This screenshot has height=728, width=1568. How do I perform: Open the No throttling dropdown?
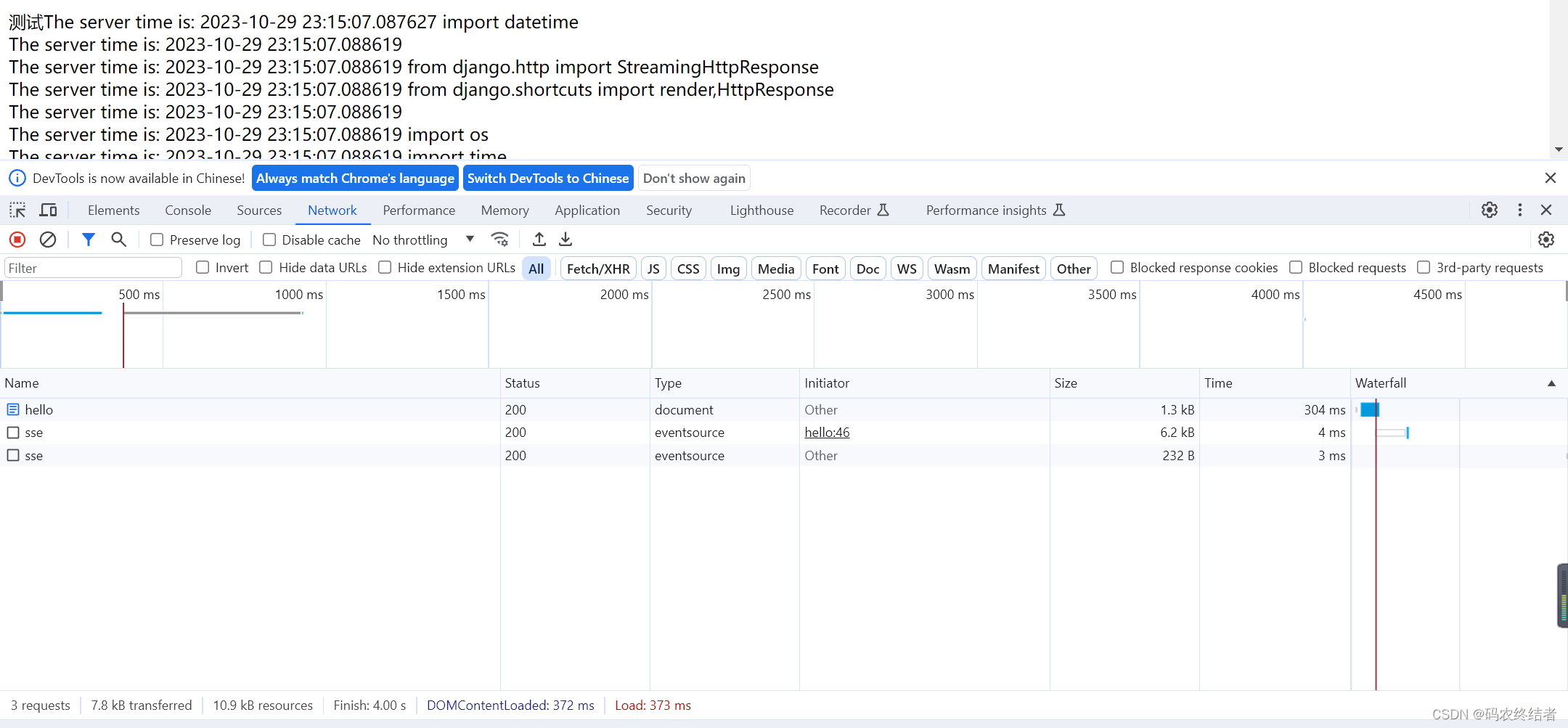(x=469, y=239)
